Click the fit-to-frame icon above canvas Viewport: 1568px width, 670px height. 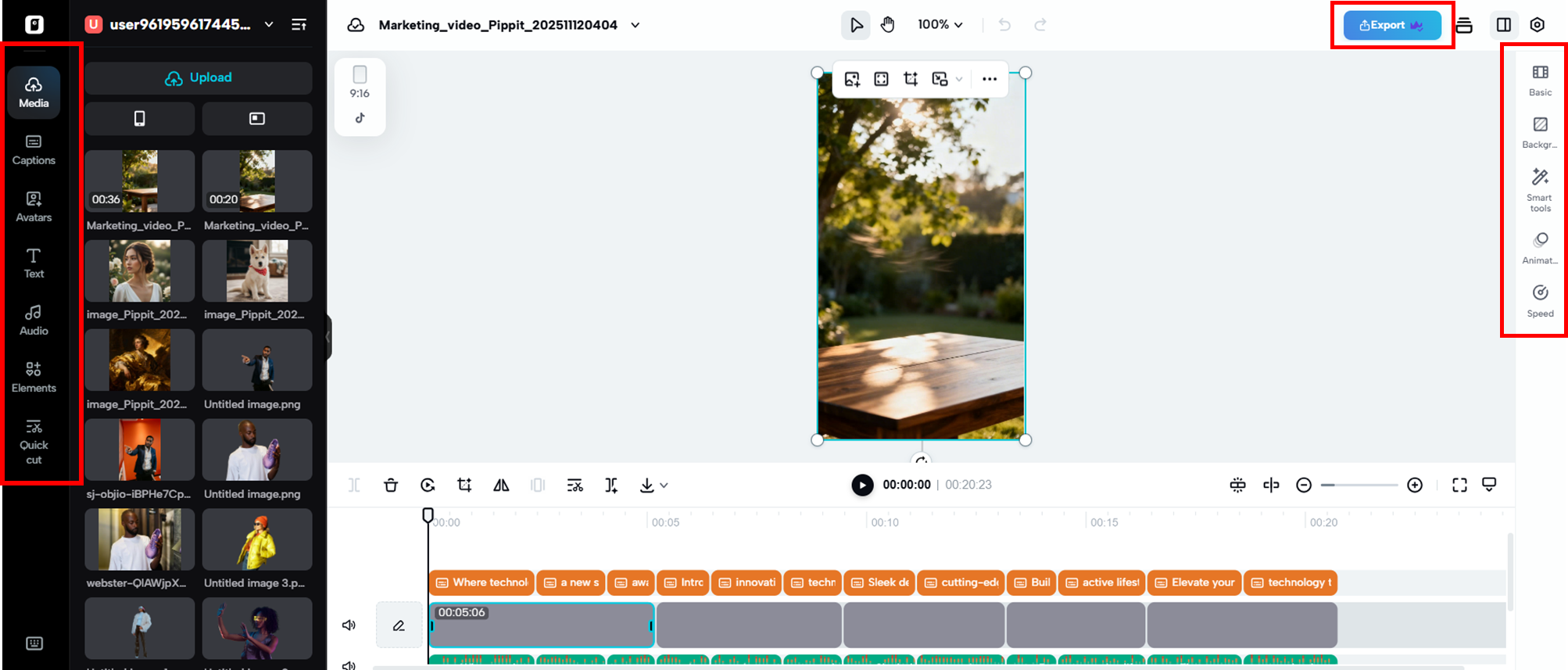(x=881, y=79)
